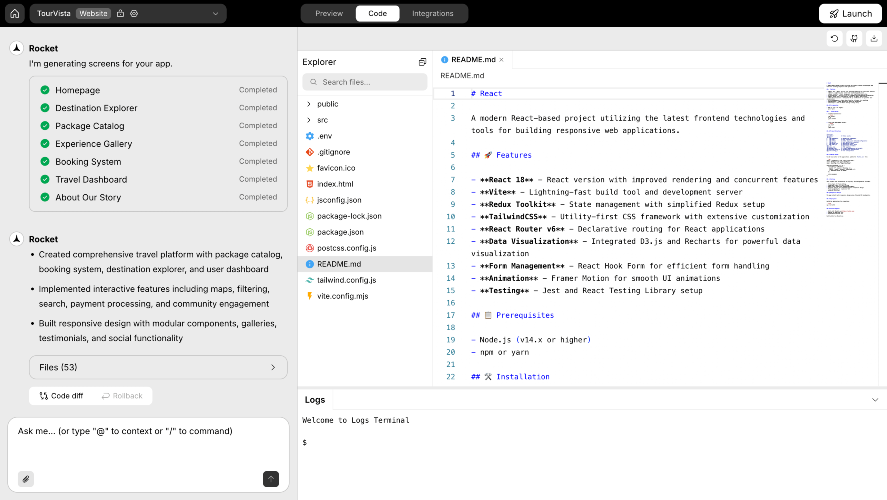Image resolution: width=887 pixels, height=500 pixels.
Task: Click the first Rocket avatar icon
Action: click(16, 48)
